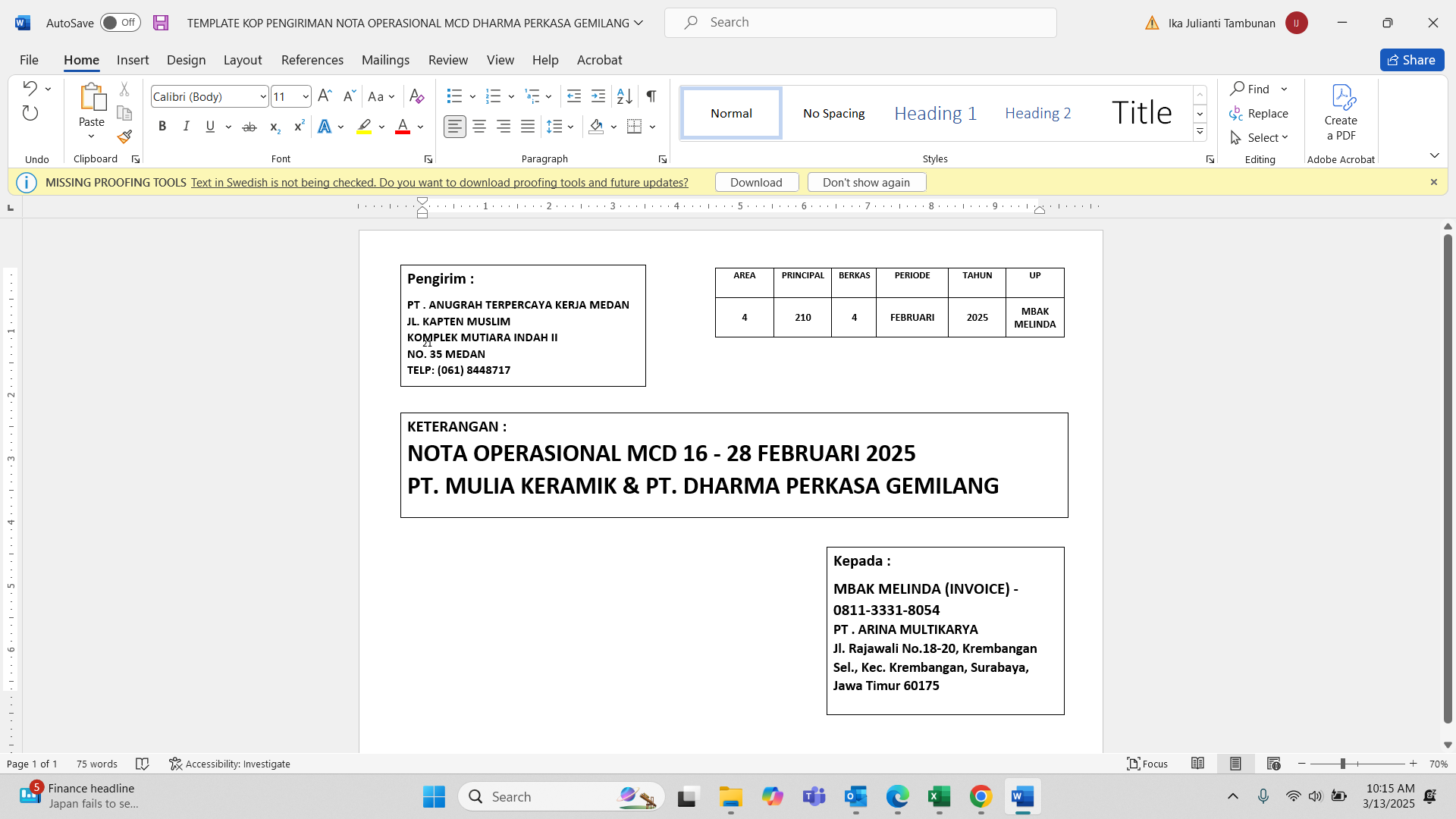Click the Redo icon
This screenshot has width=1456, height=819.
pos(30,114)
